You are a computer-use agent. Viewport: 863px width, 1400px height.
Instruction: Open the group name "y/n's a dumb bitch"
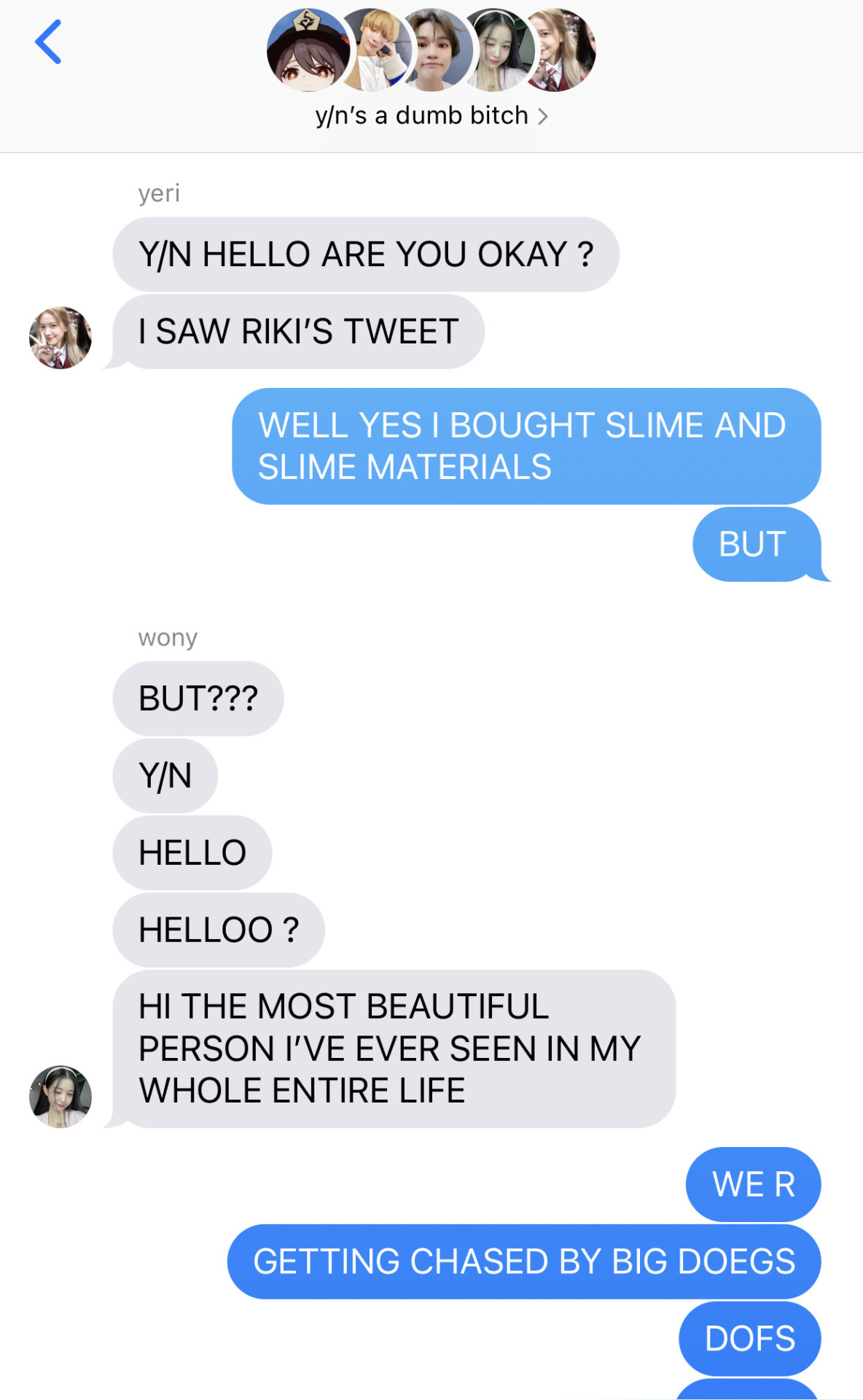click(421, 116)
